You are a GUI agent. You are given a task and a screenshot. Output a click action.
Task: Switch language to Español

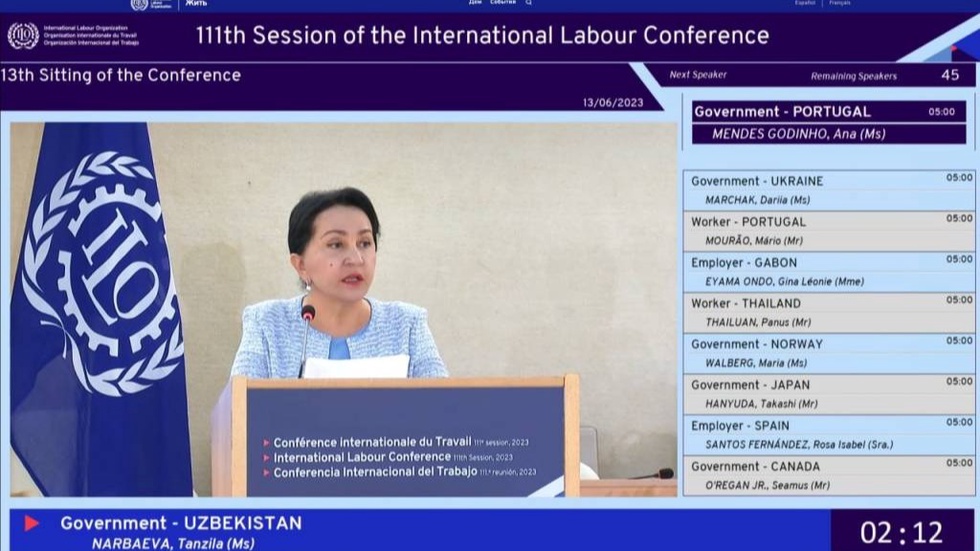[805, 3]
